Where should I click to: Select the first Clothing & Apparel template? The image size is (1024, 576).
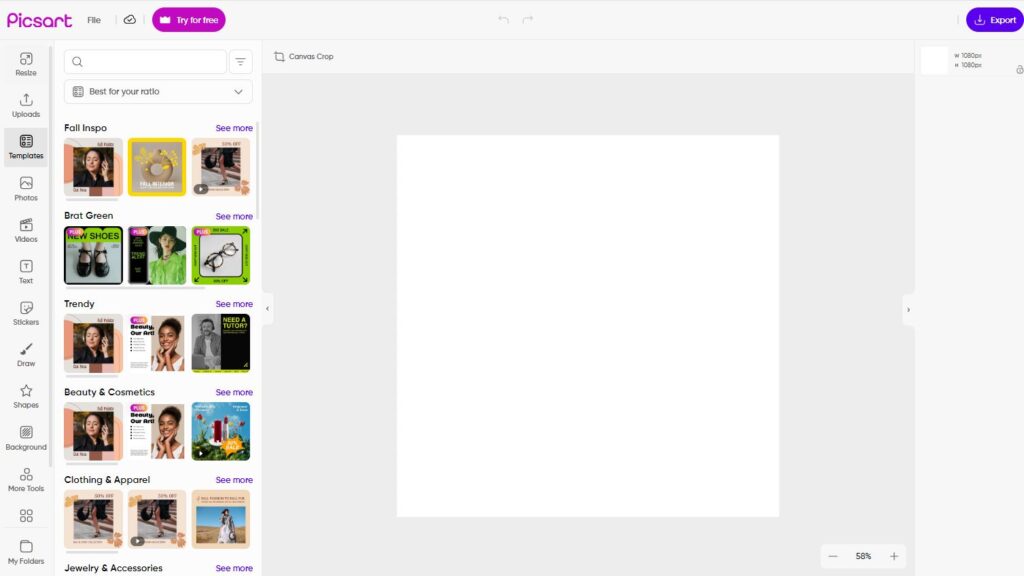(x=93, y=519)
